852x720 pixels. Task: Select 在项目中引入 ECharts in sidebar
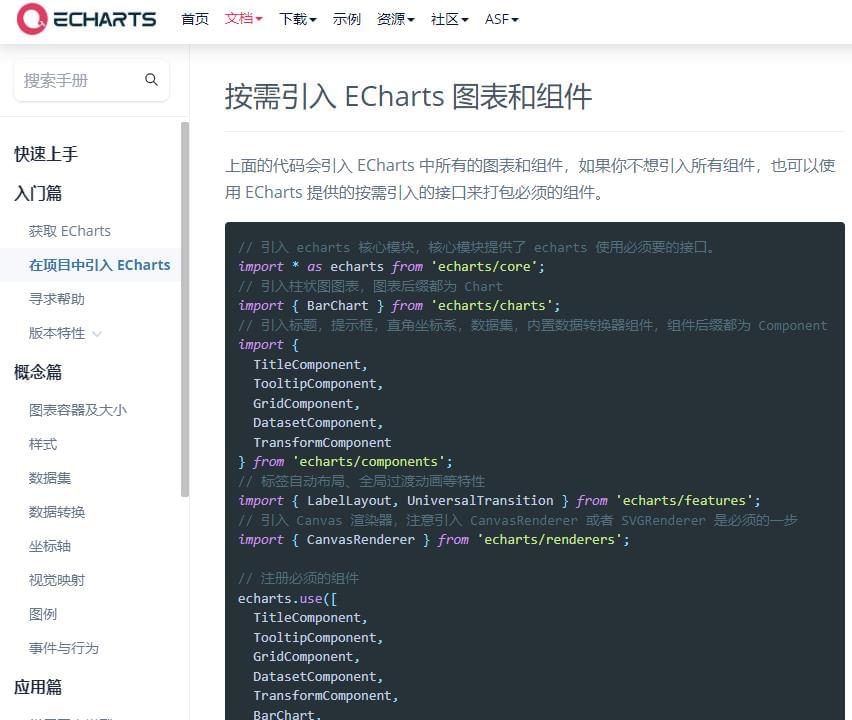tap(99, 265)
